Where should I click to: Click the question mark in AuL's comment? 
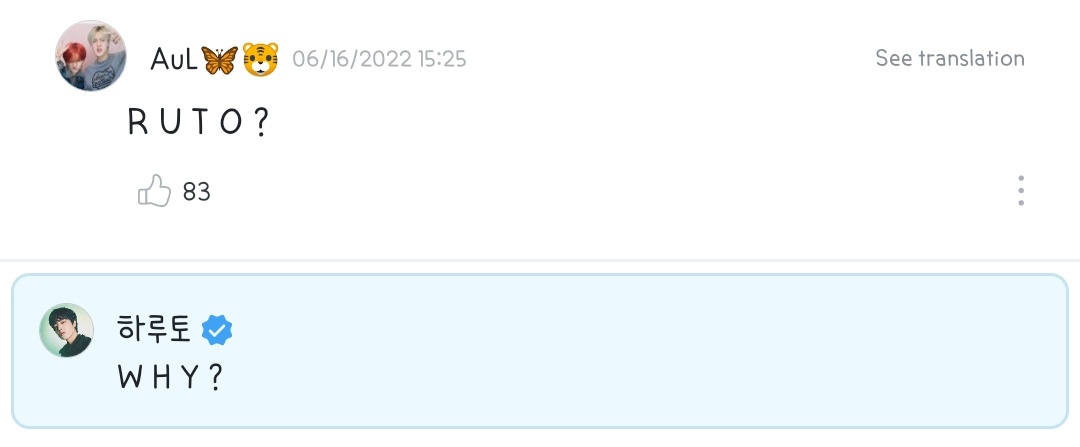click(x=260, y=123)
